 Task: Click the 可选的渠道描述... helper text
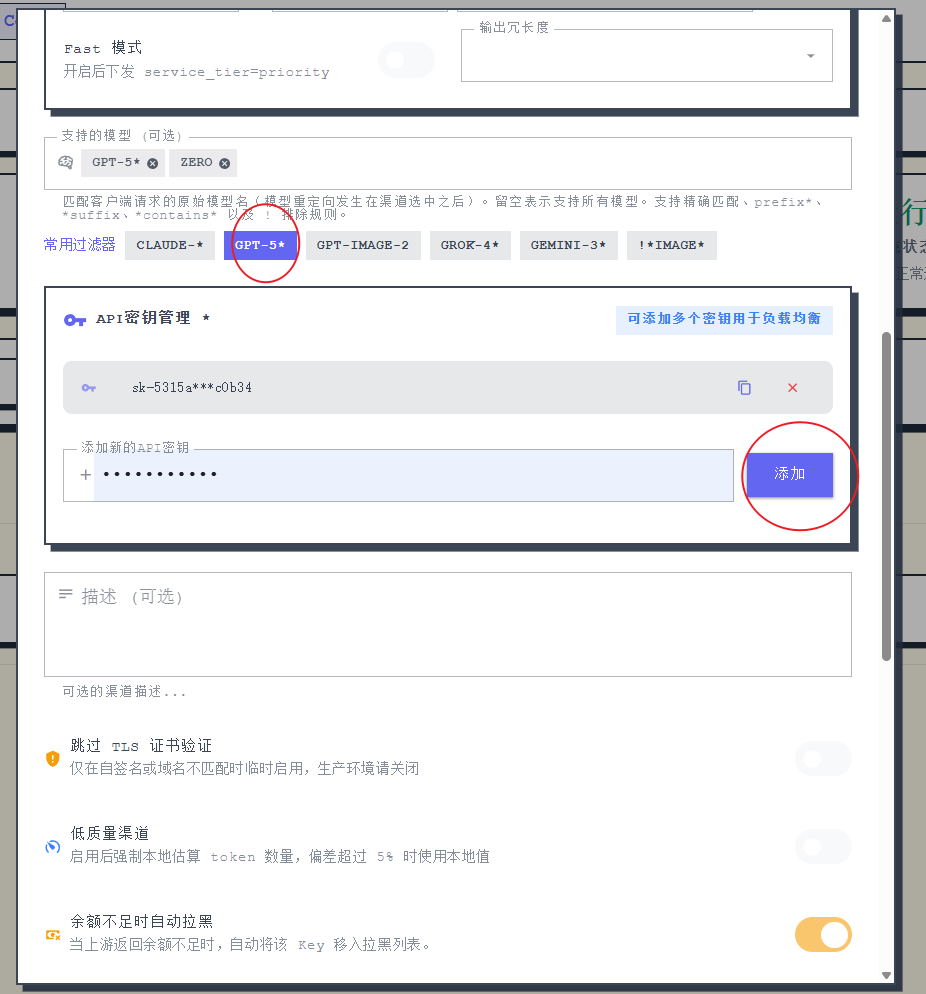(124, 692)
